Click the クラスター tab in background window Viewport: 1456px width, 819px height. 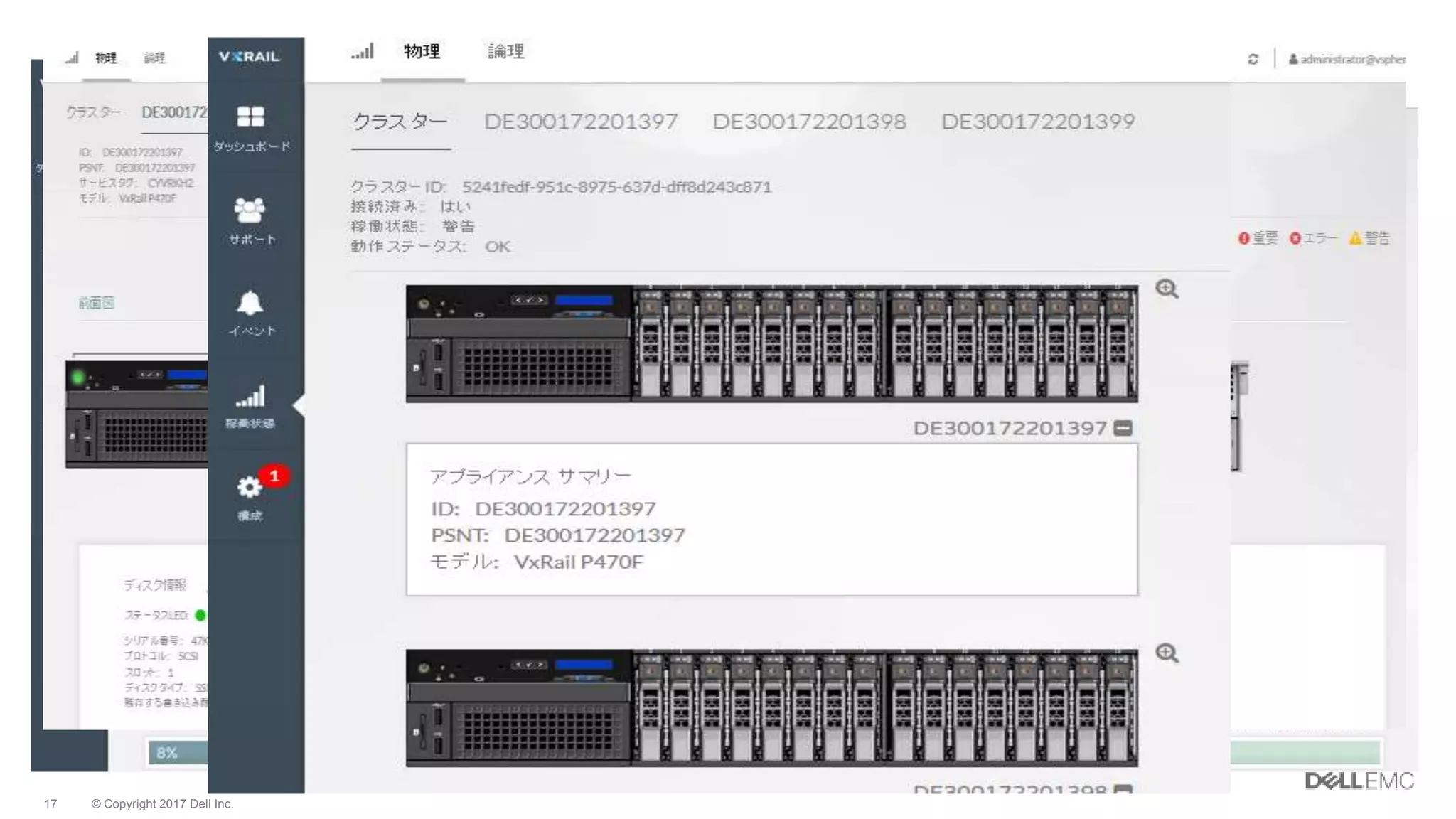(93, 112)
